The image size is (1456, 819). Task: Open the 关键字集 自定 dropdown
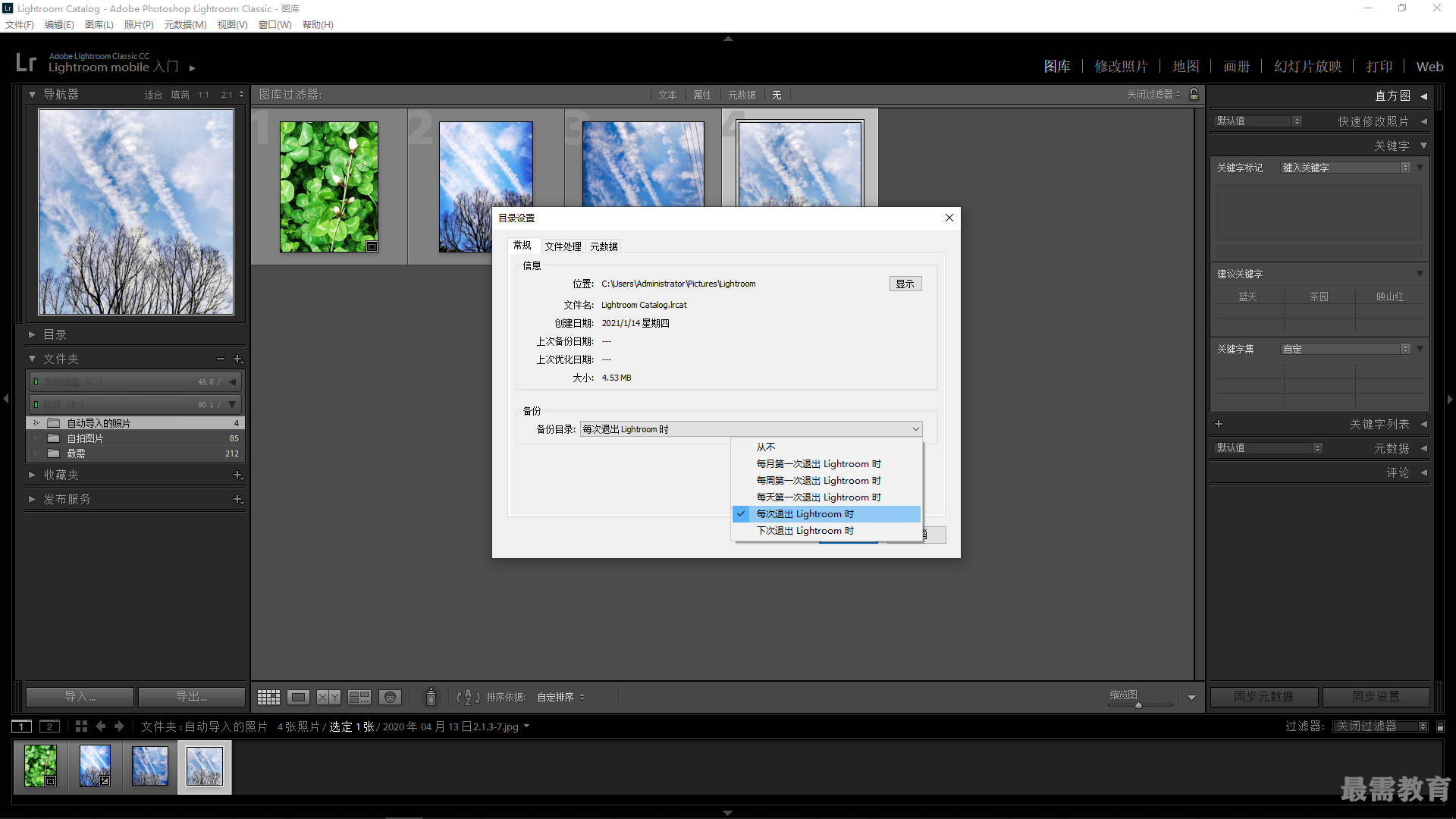[1345, 349]
